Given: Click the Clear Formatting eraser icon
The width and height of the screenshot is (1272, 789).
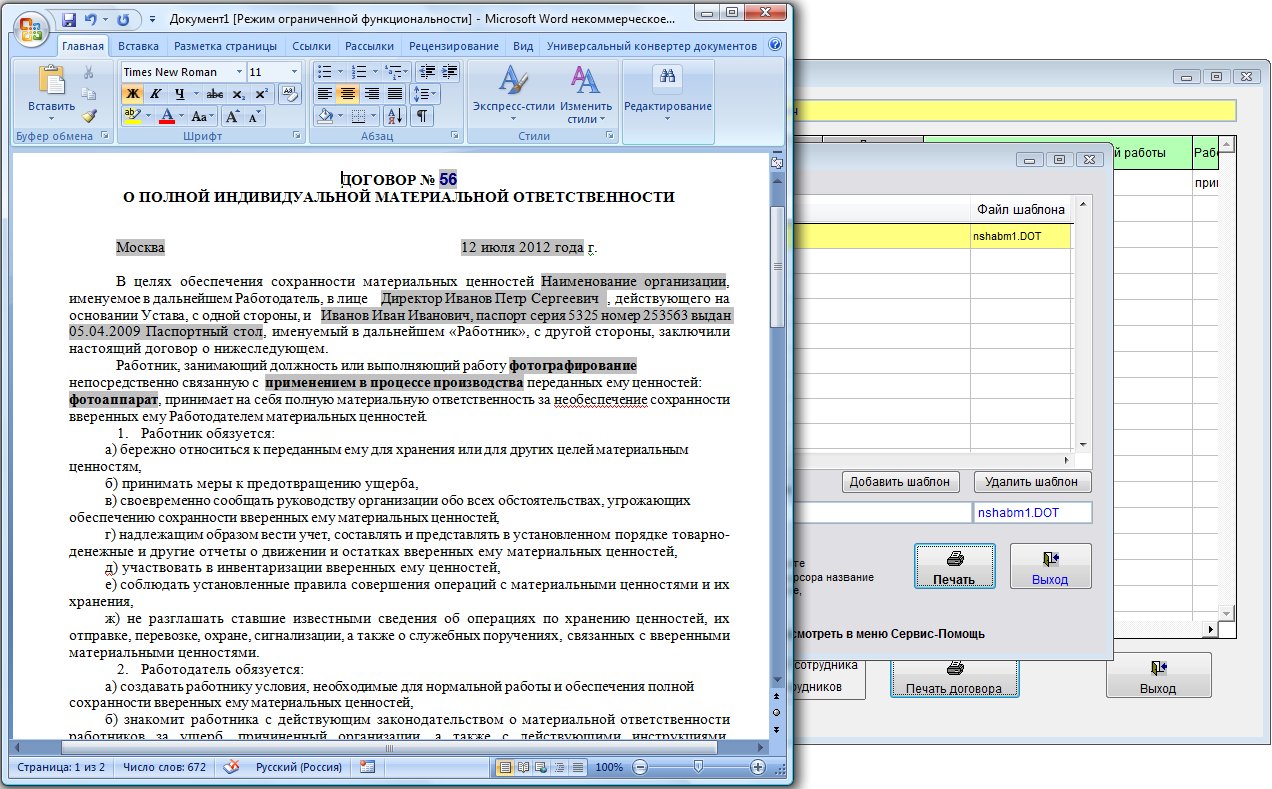Looking at the screenshot, I should coord(289,93).
